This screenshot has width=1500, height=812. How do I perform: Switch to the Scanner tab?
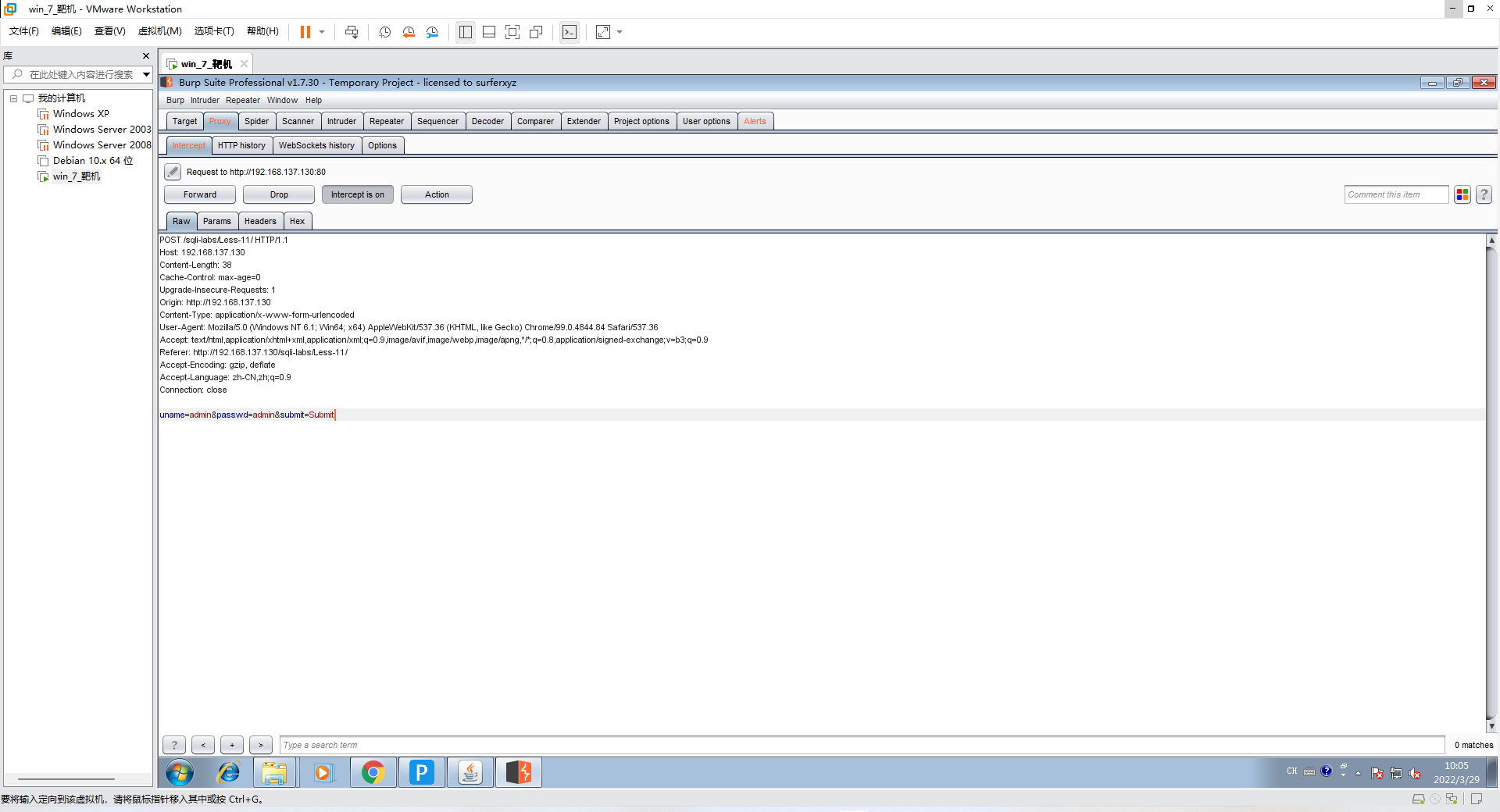pos(298,121)
